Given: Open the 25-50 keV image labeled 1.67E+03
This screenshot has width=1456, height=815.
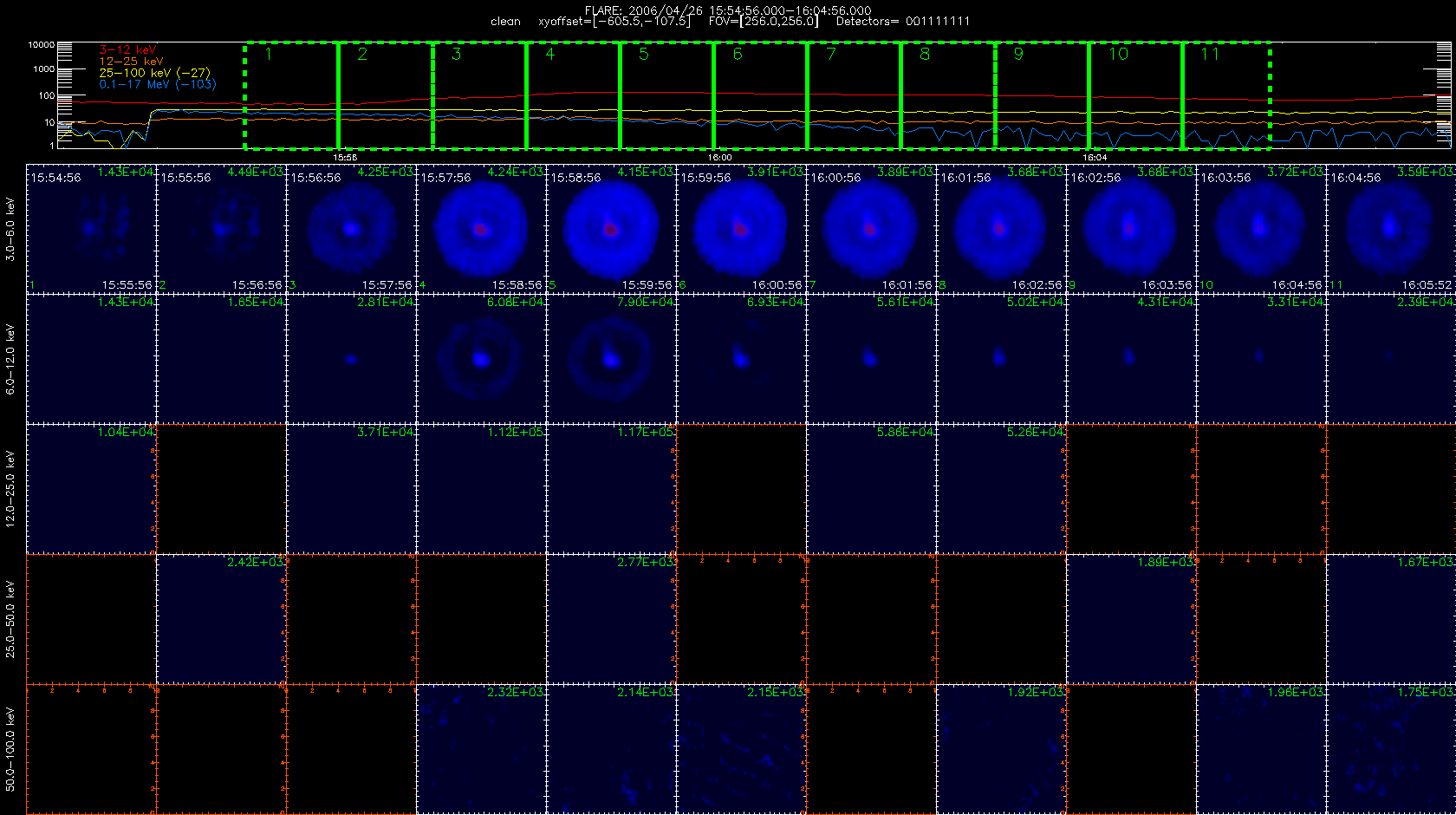Looking at the screenshot, I should (1390, 619).
